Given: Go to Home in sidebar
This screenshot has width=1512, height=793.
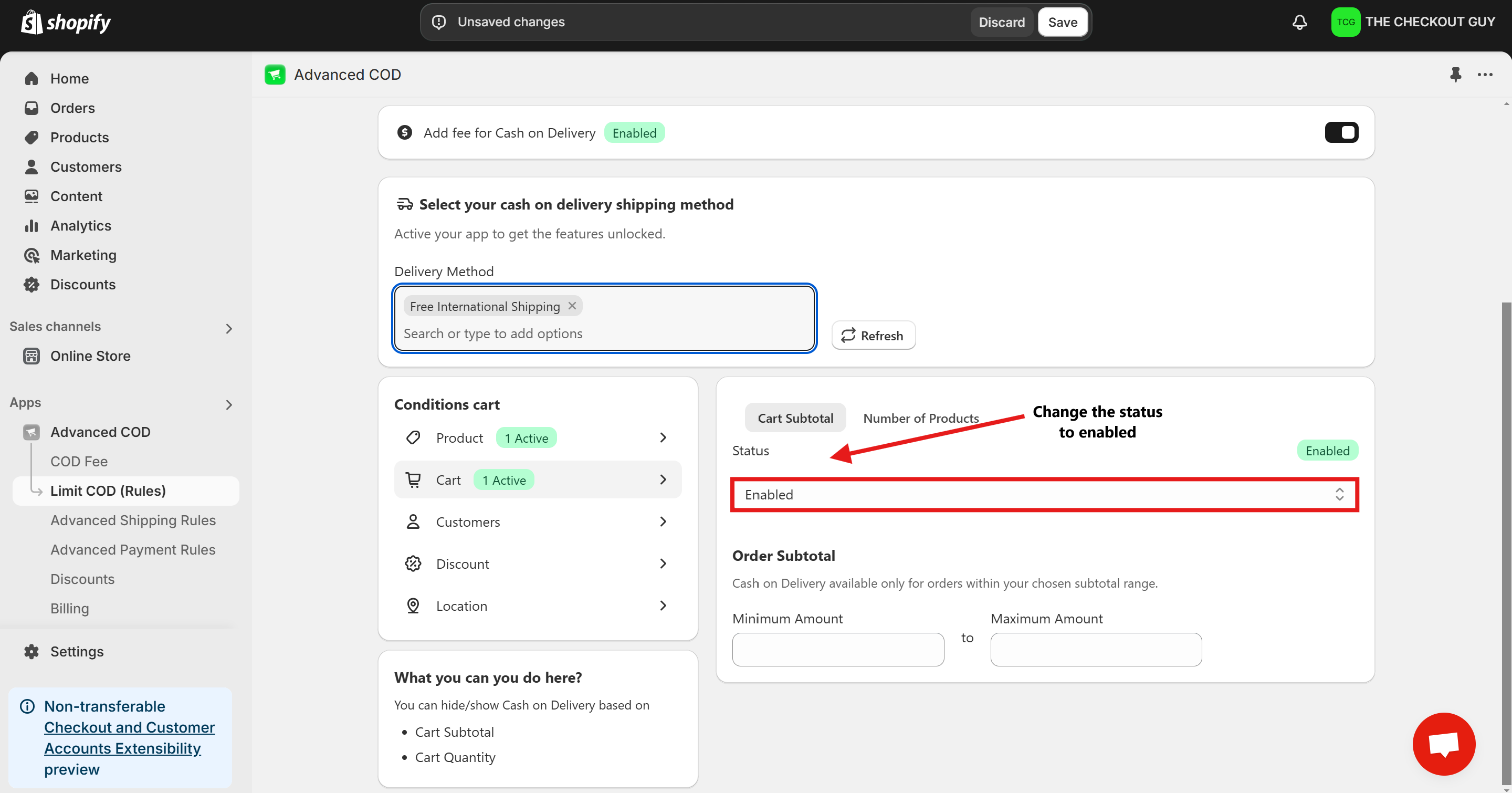Looking at the screenshot, I should [69, 79].
